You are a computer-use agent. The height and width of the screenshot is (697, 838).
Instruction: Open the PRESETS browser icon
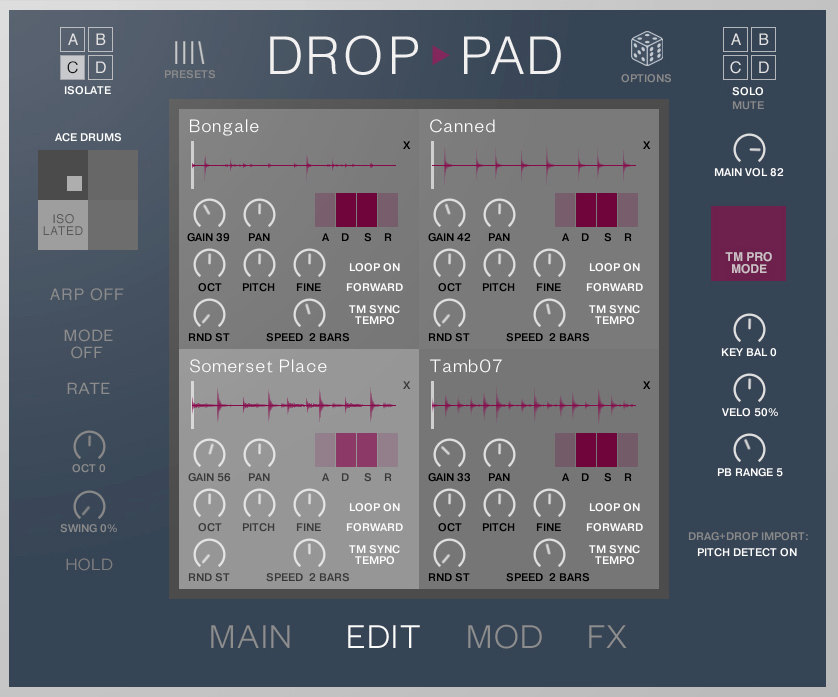(x=189, y=50)
